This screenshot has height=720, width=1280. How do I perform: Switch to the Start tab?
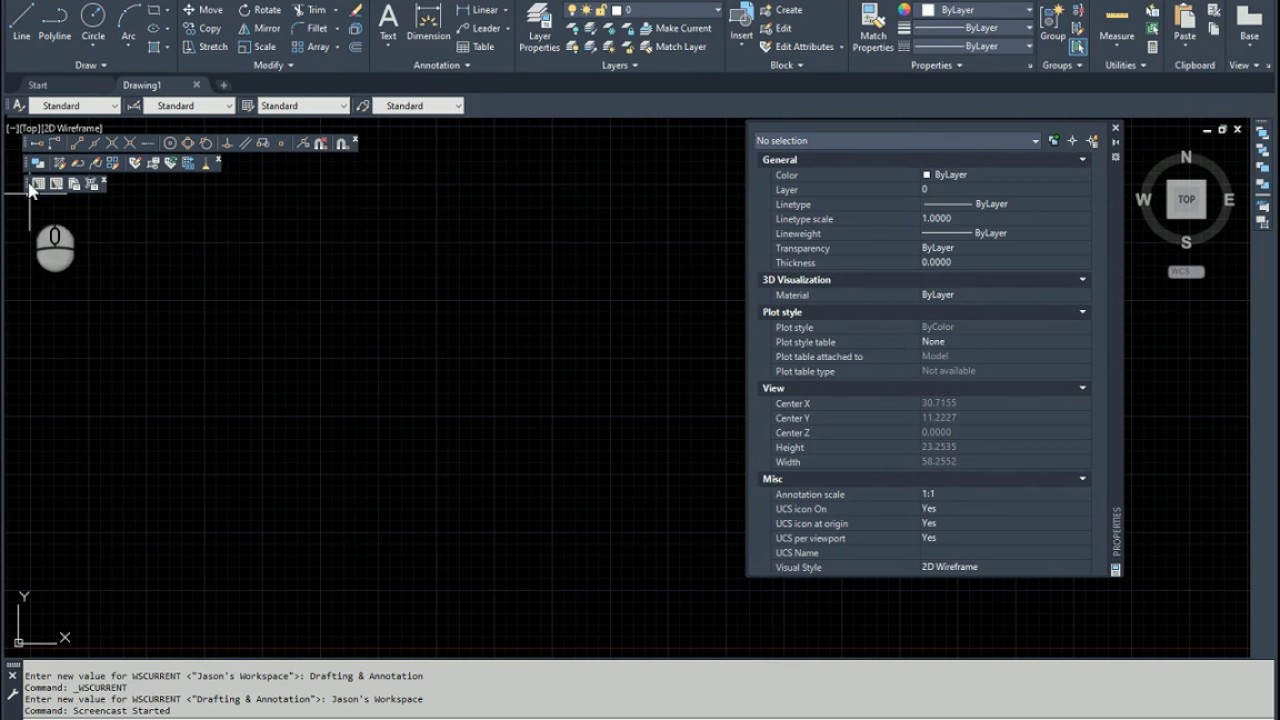(38, 85)
